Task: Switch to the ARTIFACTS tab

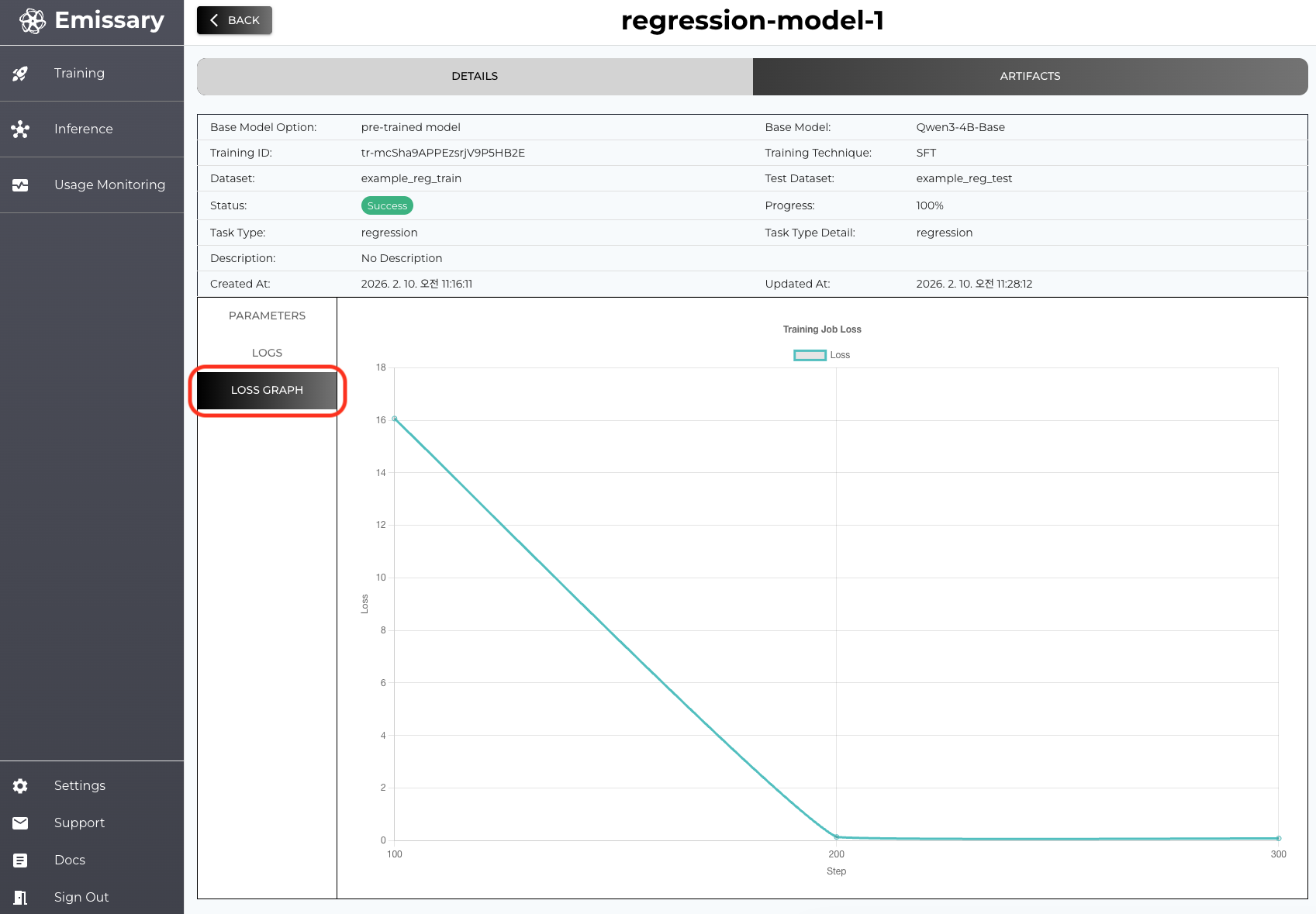Action: 1030,76
